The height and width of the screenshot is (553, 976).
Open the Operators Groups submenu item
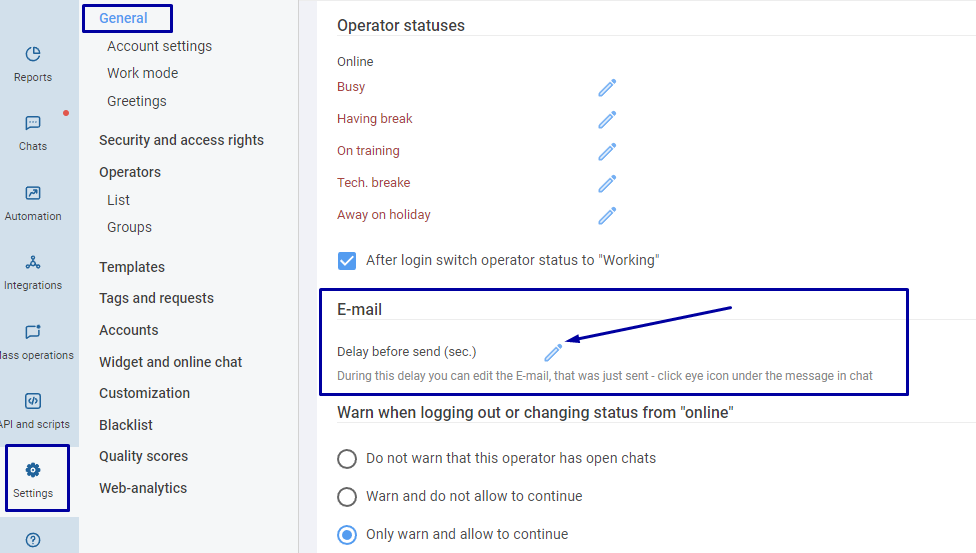point(129,227)
